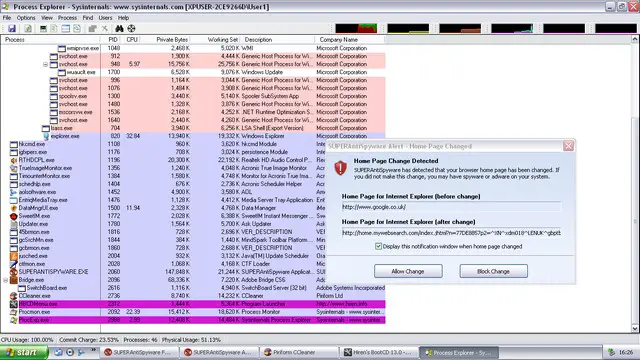Click the red shield alert icon
Image resolution: width=640 pixels, height=360 pixels.
tap(340, 168)
